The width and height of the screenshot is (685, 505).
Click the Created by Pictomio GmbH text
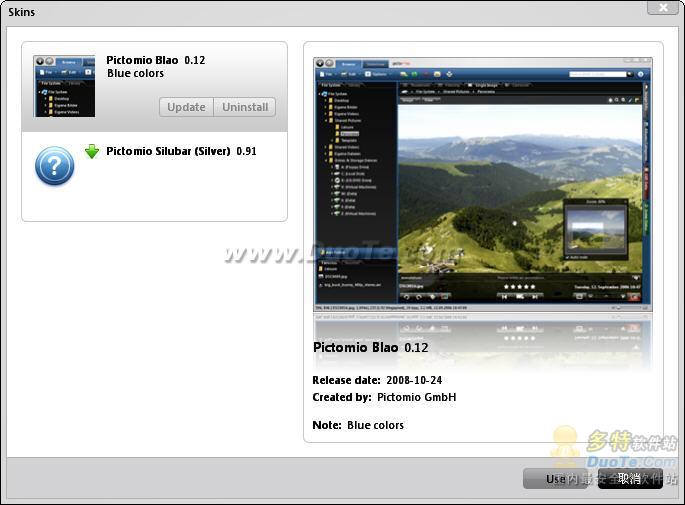pos(384,397)
